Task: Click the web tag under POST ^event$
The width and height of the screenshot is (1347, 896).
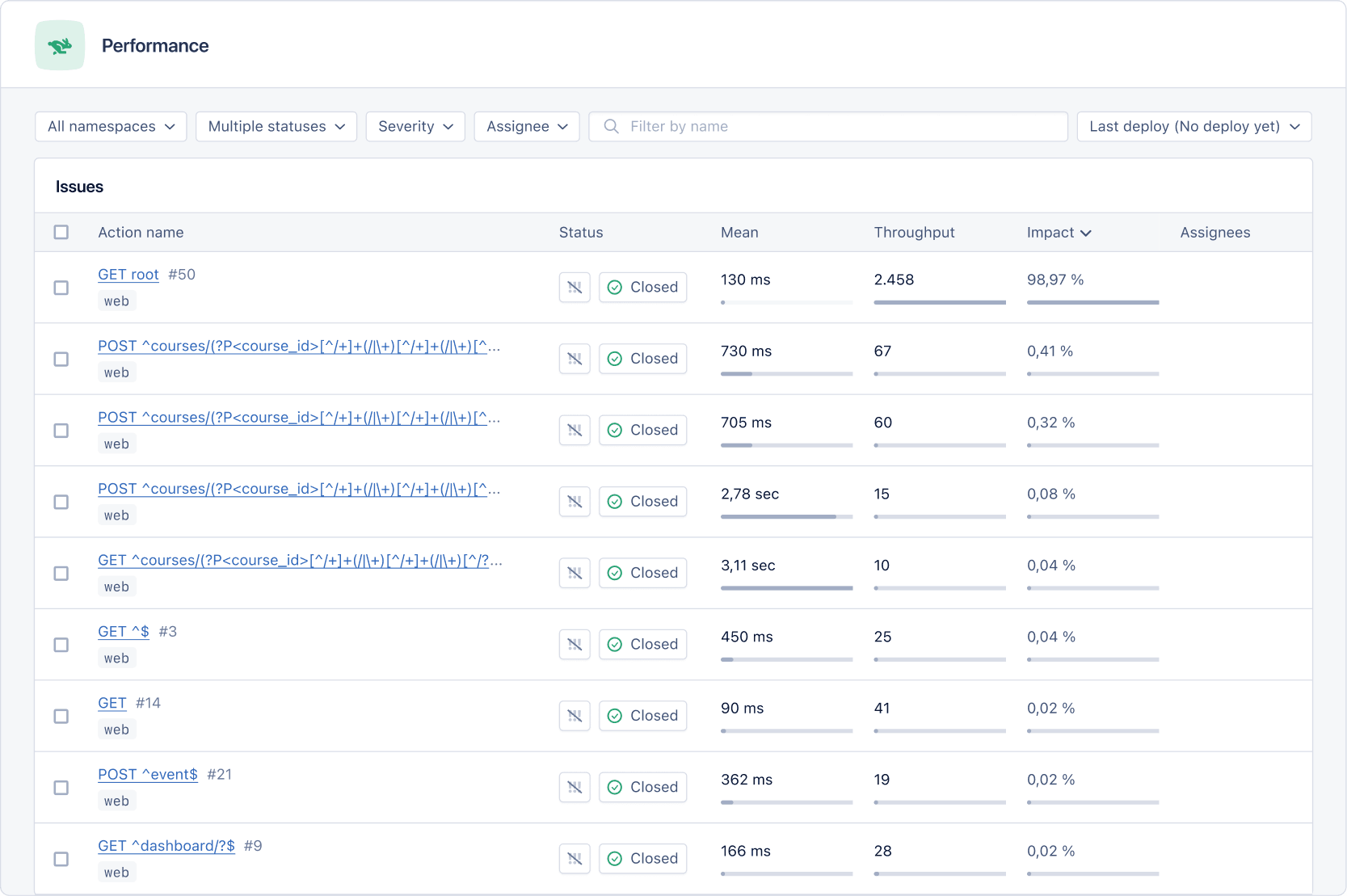Action: [116, 801]
